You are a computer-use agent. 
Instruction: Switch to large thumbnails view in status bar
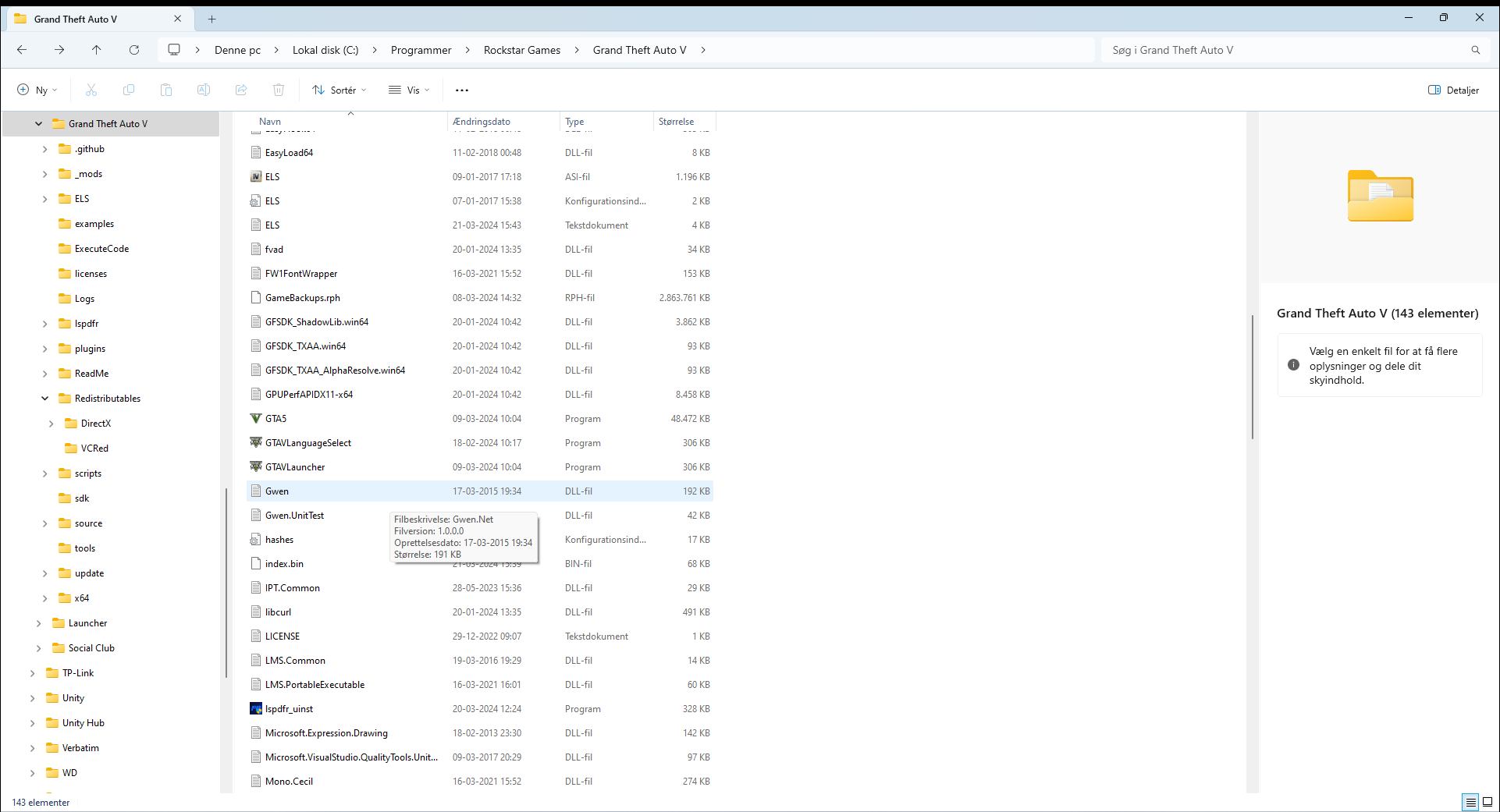[1488, 802]
